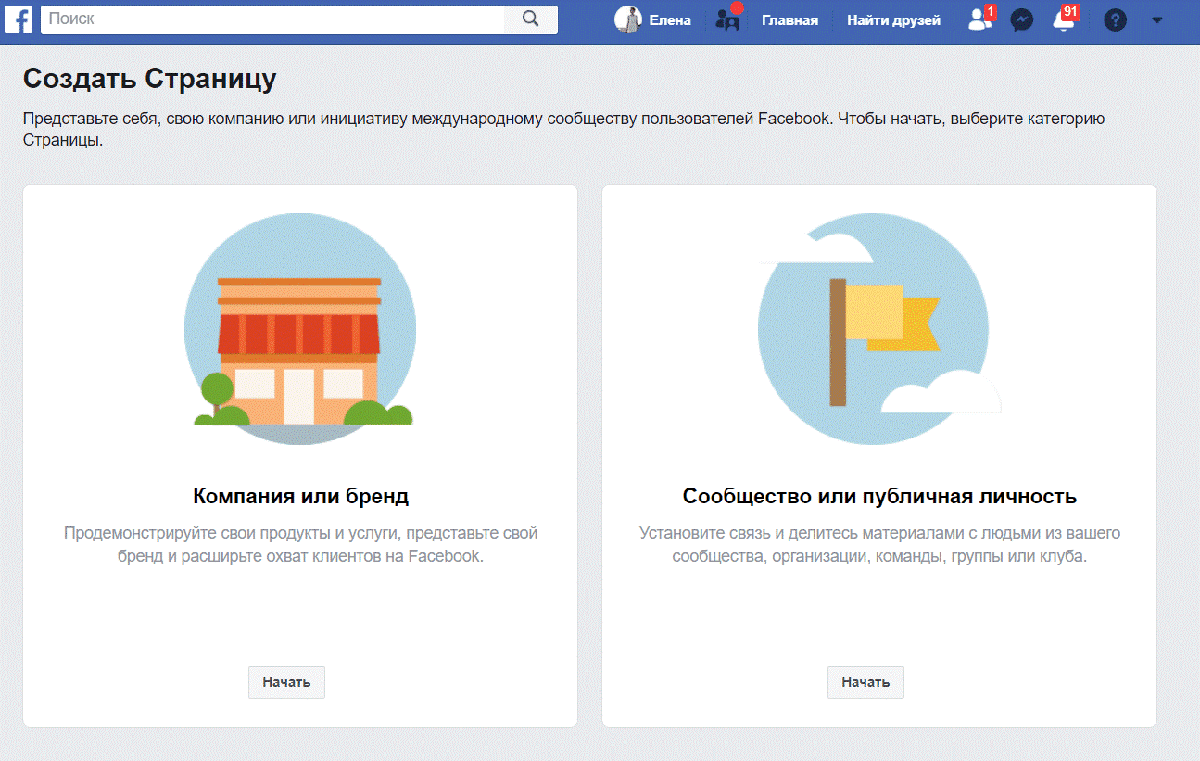Click the Создать Страницу page title
The image size is (1200, 761).
point(150,79)
